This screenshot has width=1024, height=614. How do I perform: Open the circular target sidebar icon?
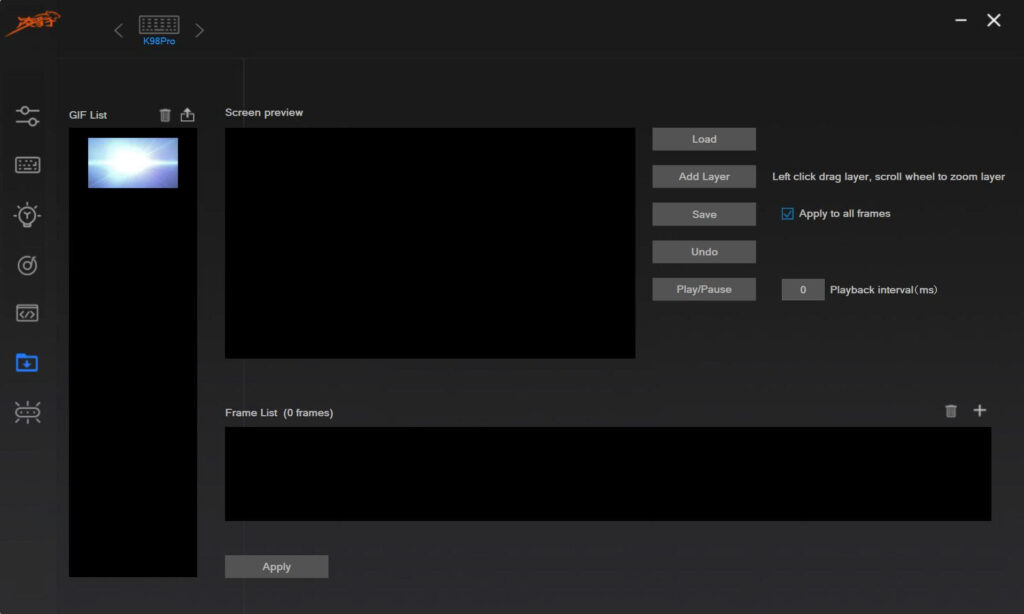click(27, 265)
